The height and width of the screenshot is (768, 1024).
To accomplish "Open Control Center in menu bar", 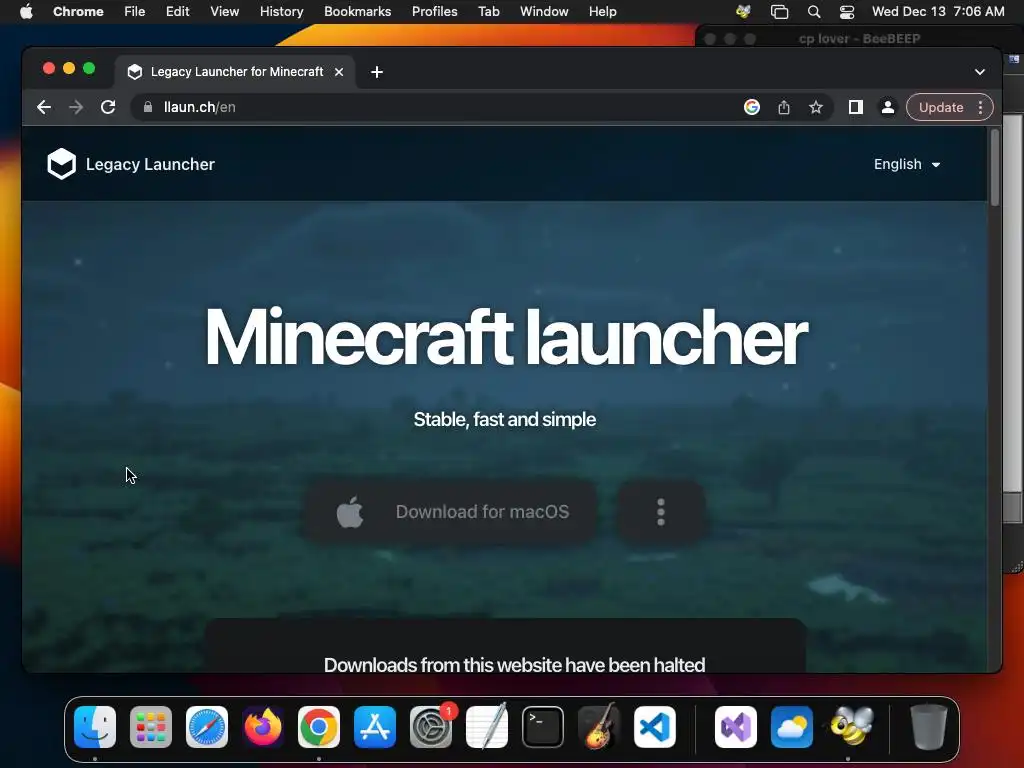I will pos(847,12).
